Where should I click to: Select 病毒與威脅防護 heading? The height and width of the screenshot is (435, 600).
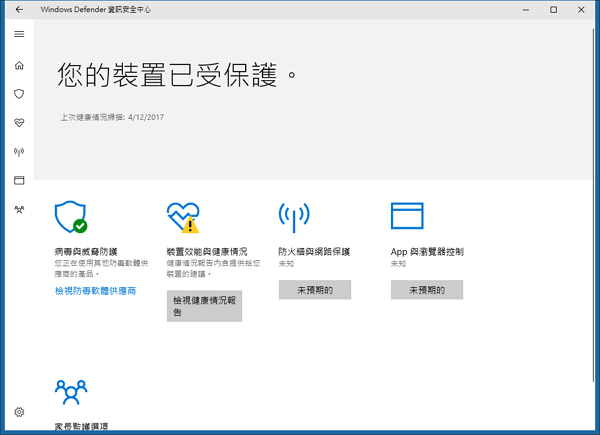pos(86,252)
